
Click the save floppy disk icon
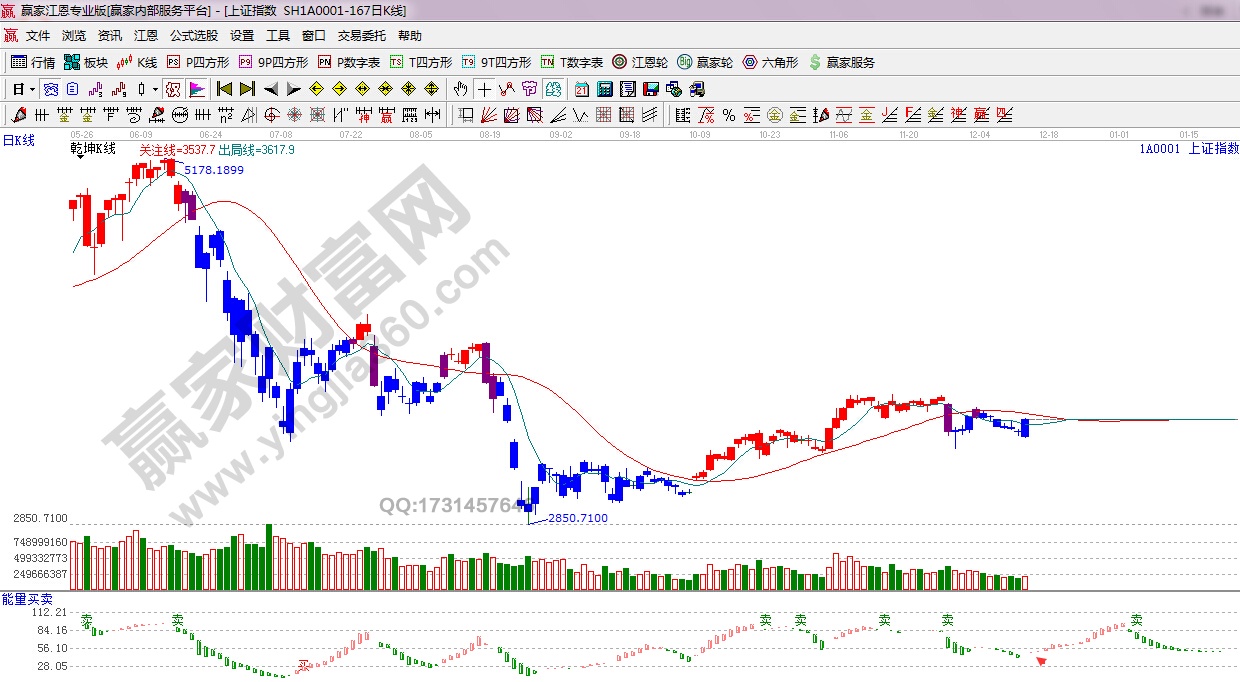pos(651,88)
